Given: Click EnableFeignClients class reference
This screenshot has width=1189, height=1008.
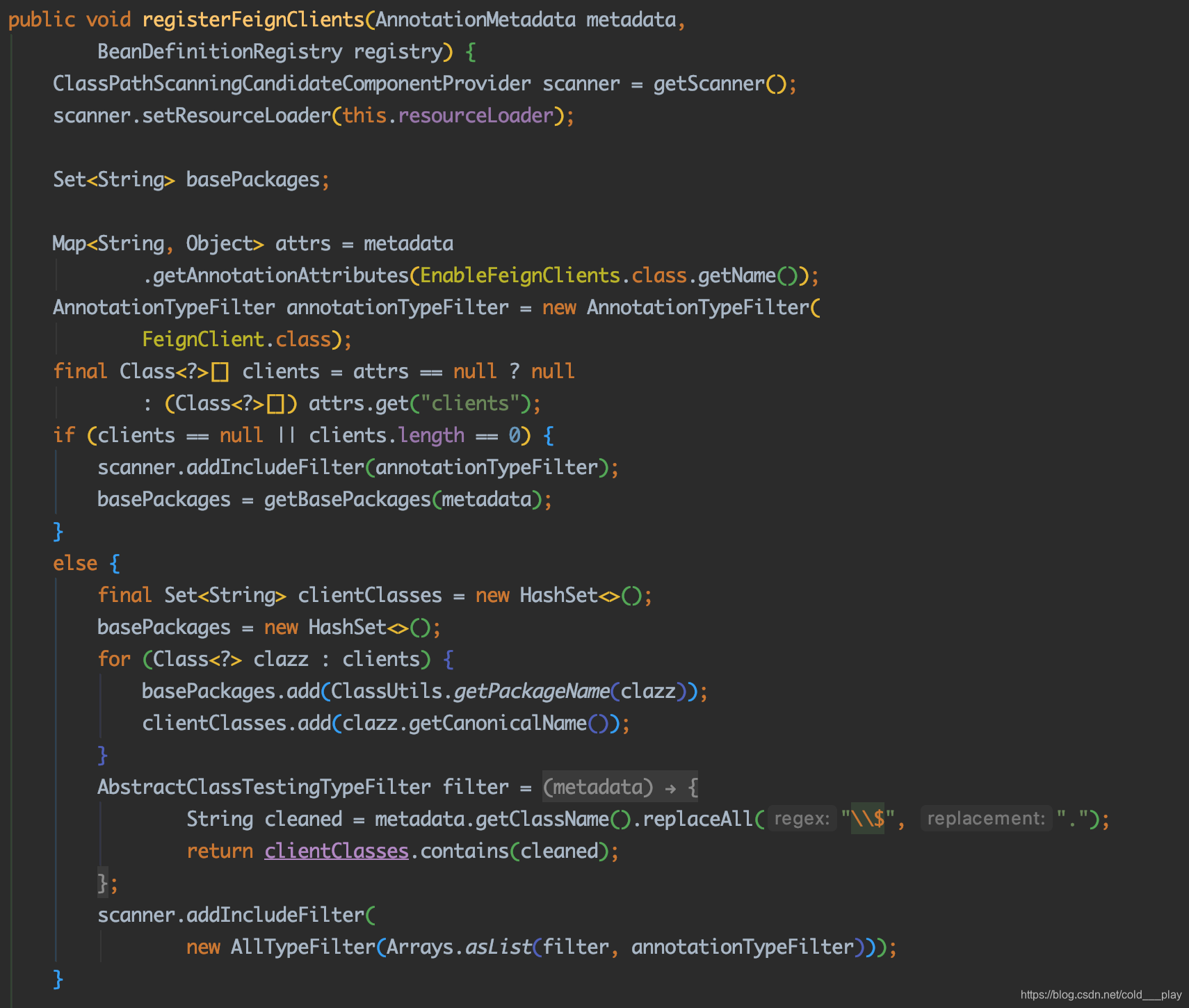Looking at the screenshot, I should coord(520,275).
